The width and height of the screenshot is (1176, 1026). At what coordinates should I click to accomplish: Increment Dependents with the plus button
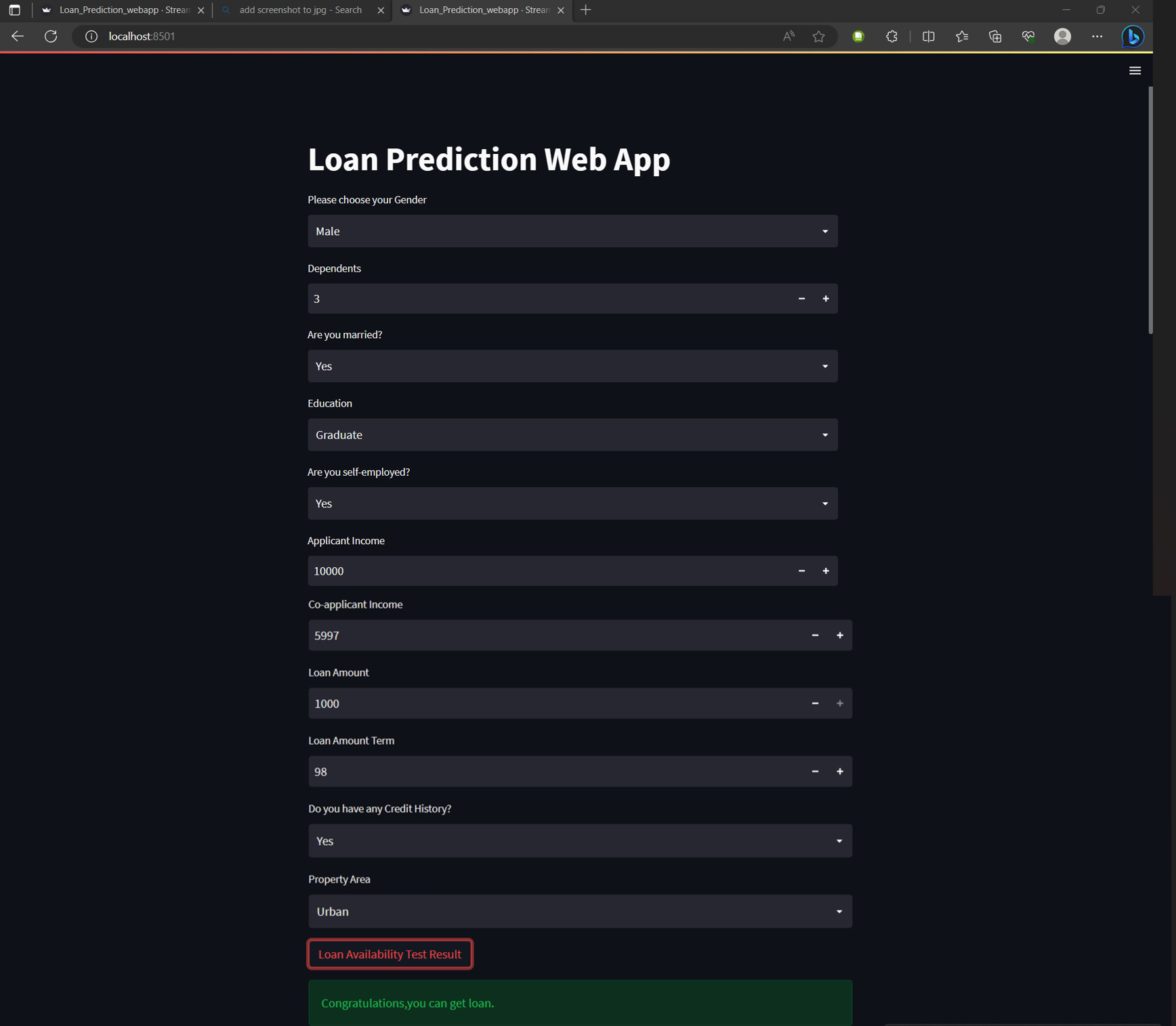(x=826, y=298)
